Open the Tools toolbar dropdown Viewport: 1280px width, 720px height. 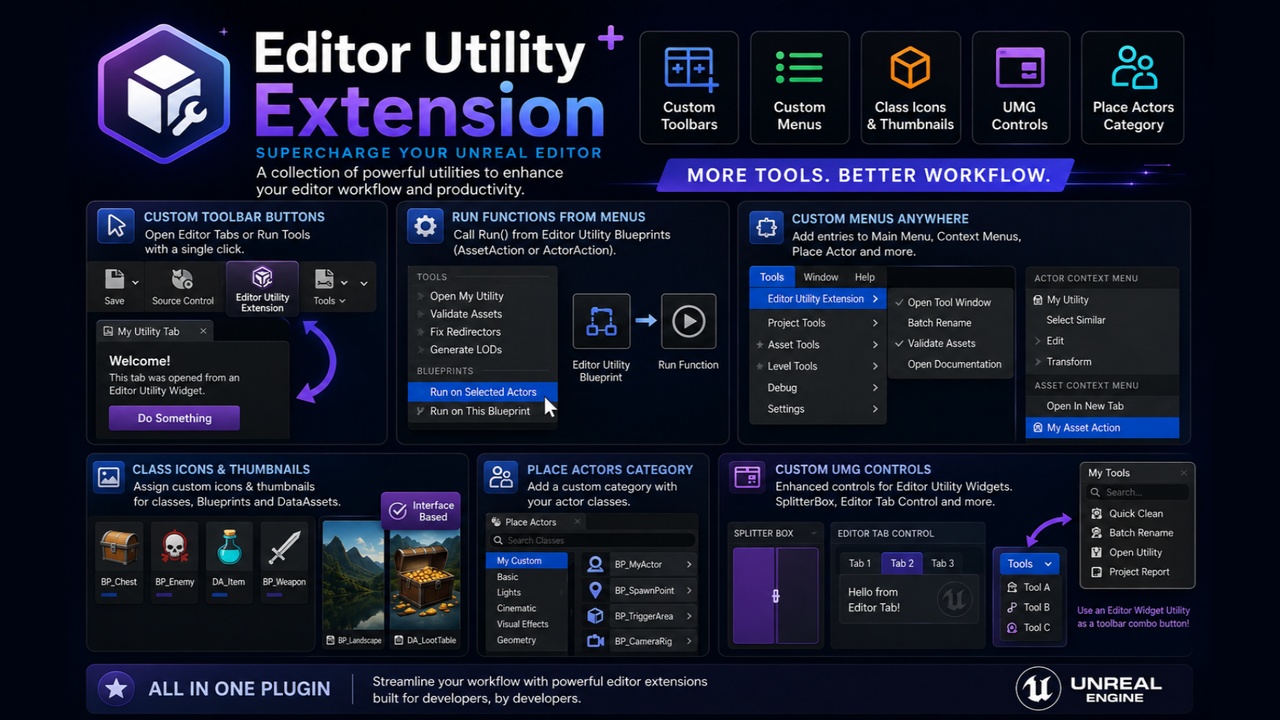[330, 287]
